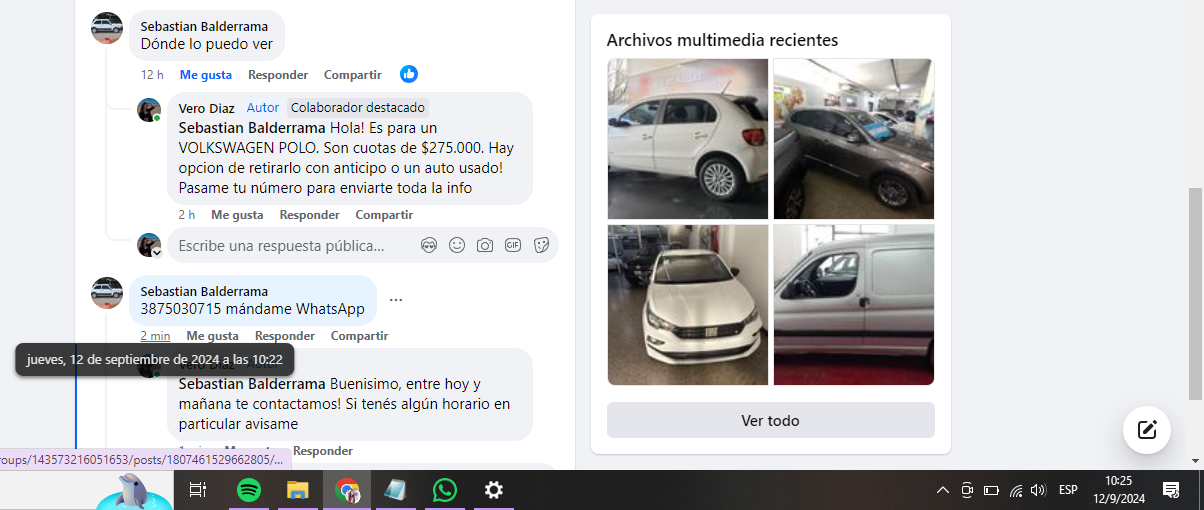Image resolution: width=1204 pixels, height=510 pixels.
Task: Open the GIF picker in reply box
Action: point(513,245)
